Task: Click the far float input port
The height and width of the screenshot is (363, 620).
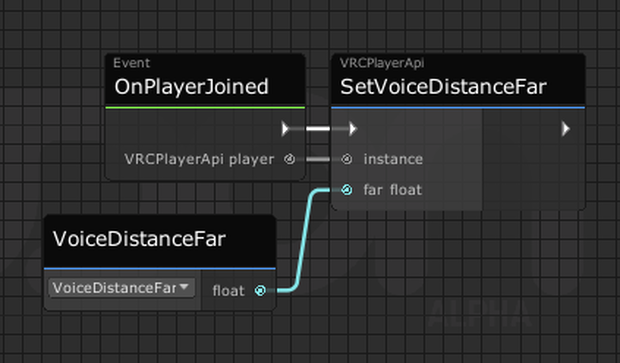Action: pos(347,190)
